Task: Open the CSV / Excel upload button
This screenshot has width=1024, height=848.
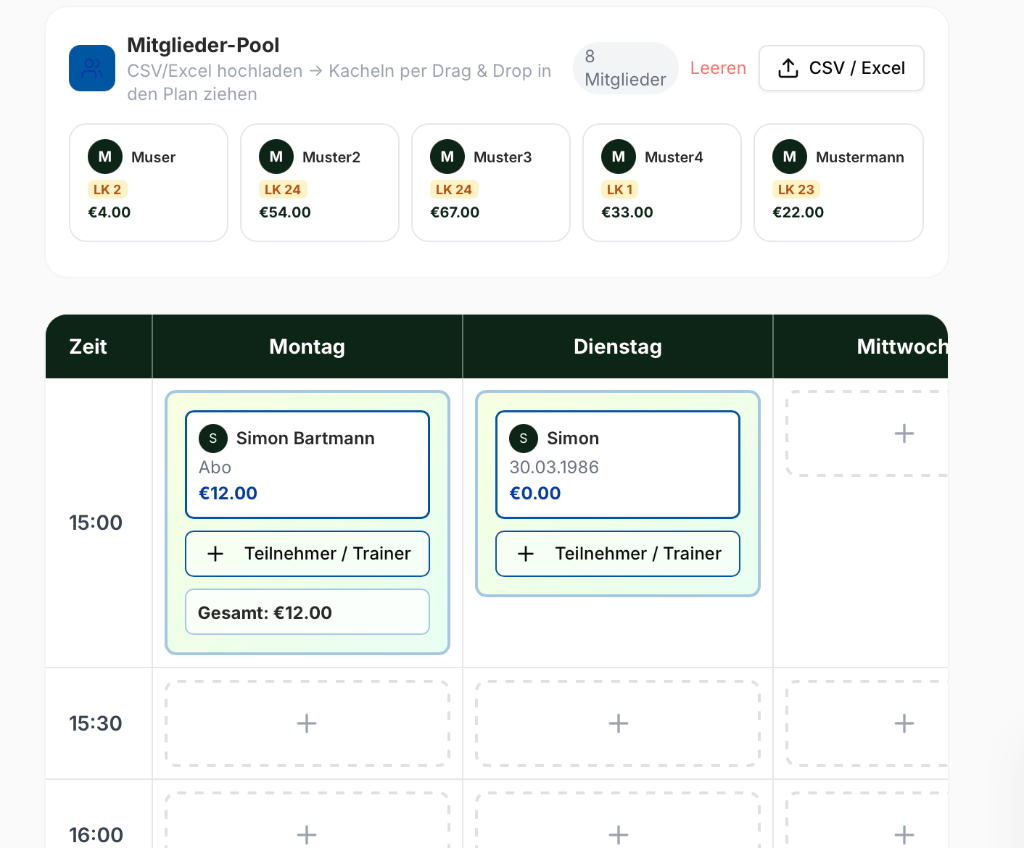Action: pyautogui.click(x=841, y=68)
